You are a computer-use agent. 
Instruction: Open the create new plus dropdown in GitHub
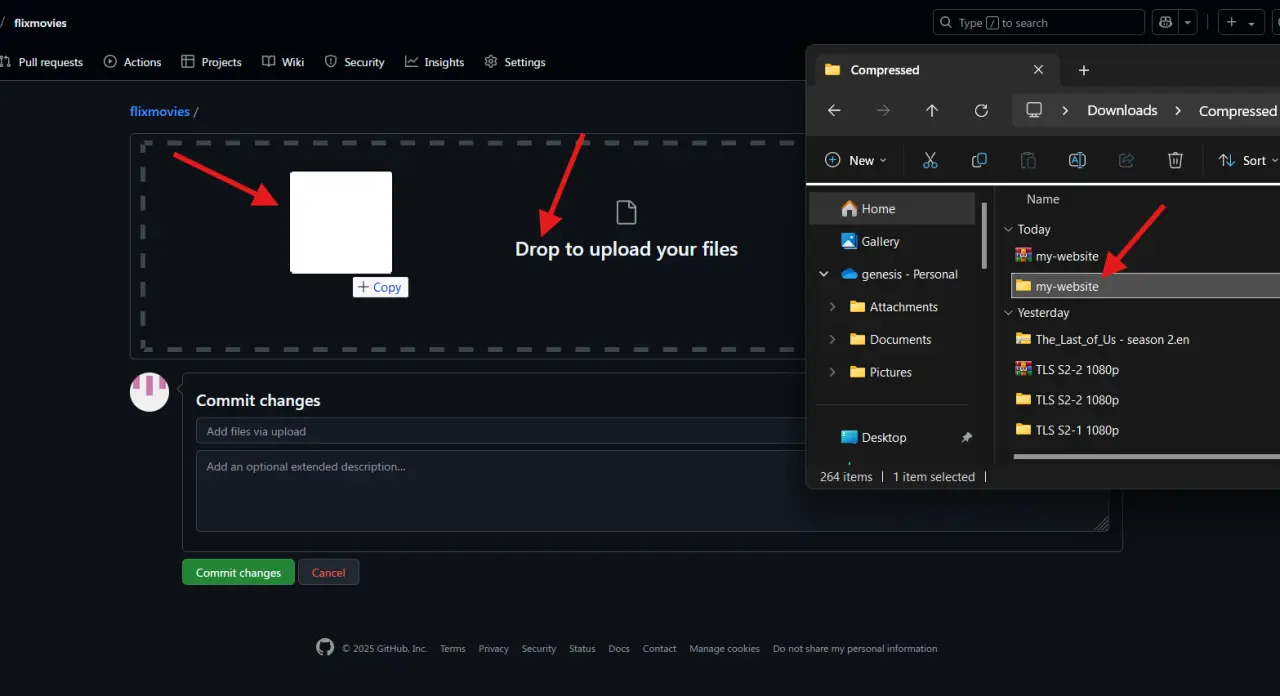1241,22
